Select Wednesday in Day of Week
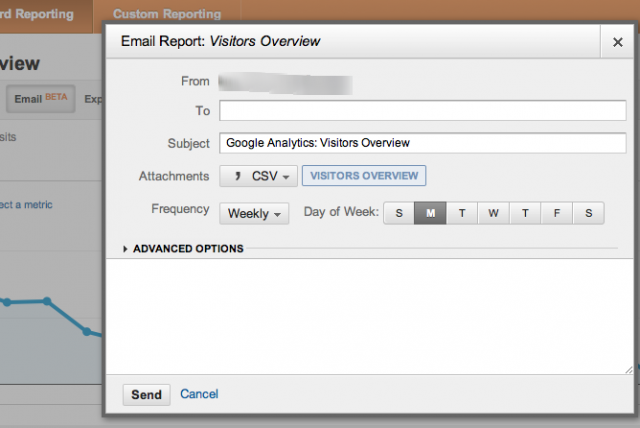The image size is (640, 428). point(493,213)
